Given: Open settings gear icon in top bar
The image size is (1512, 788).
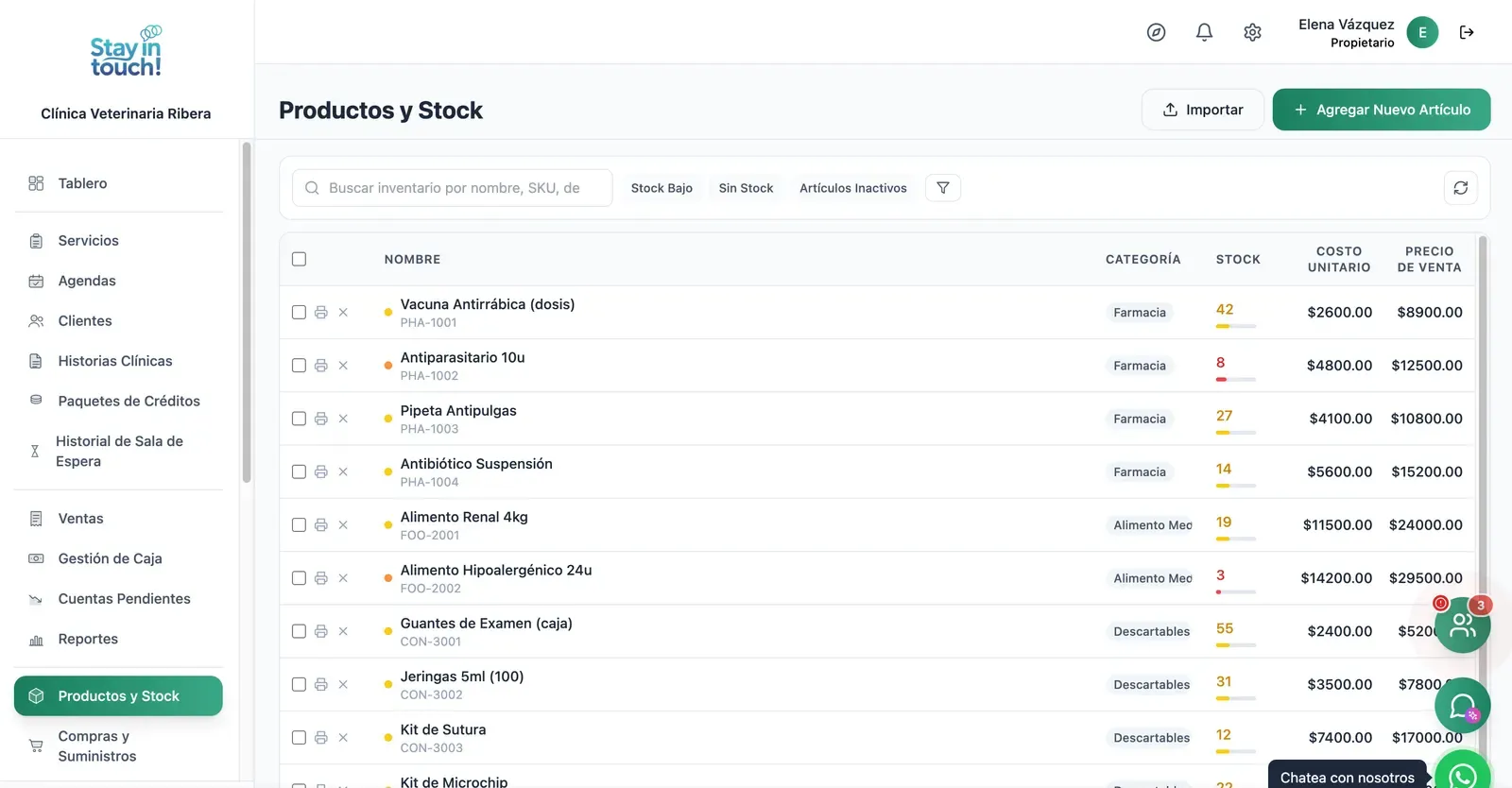Looking at the screenshot, I should tap(1252, 32).
